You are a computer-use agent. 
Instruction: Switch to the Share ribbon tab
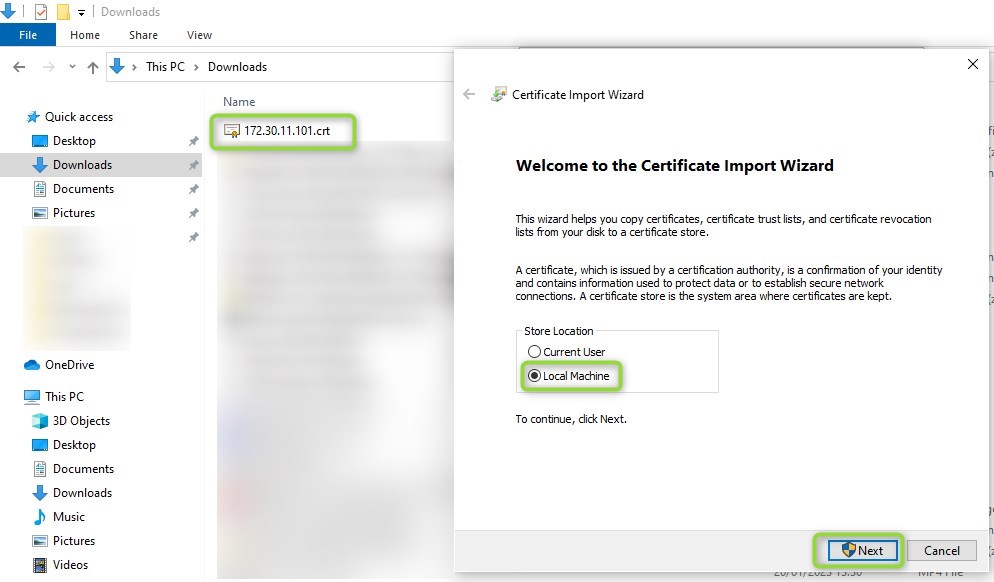point(143,35)
